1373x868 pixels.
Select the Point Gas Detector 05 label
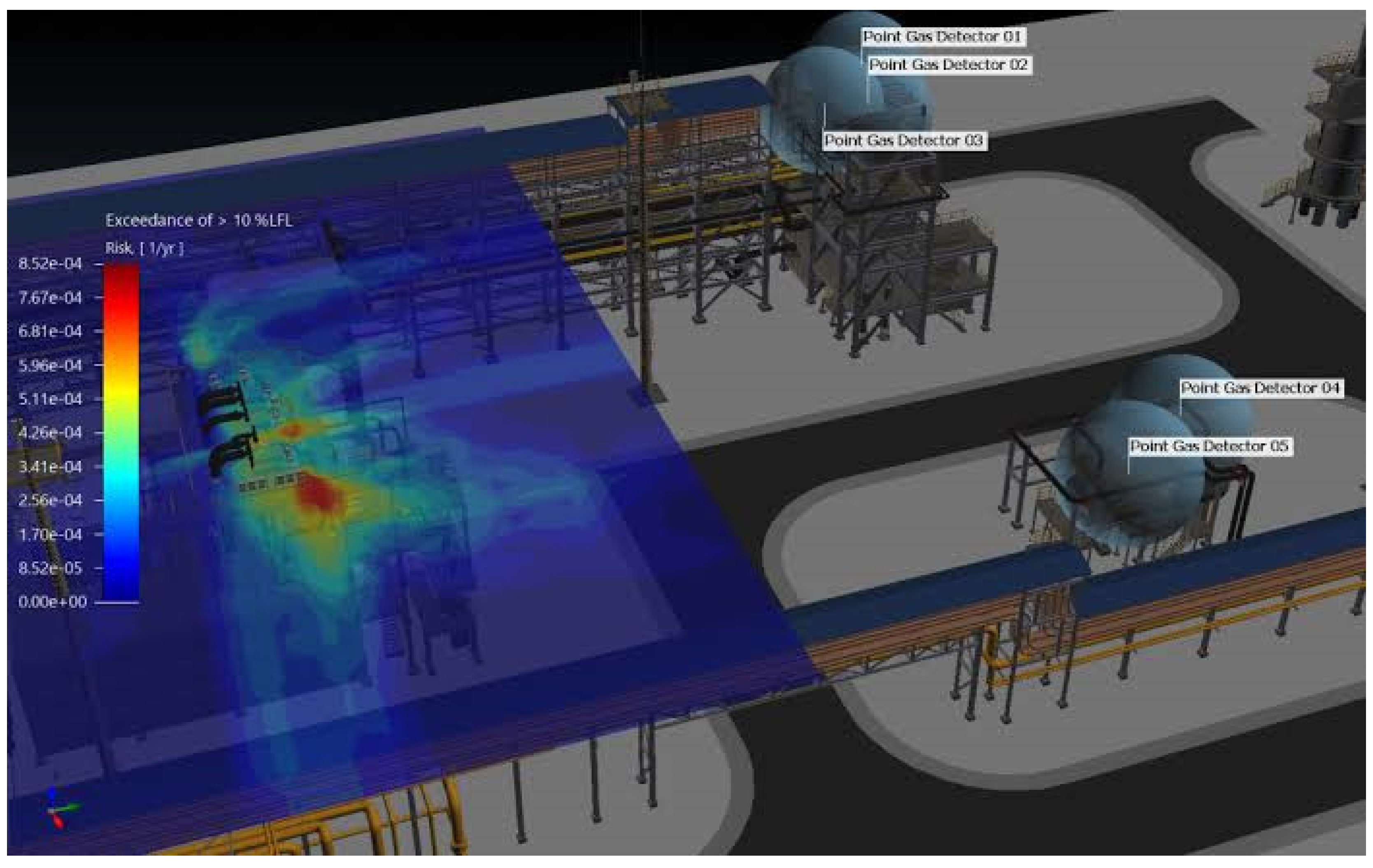coord(1209,446)
